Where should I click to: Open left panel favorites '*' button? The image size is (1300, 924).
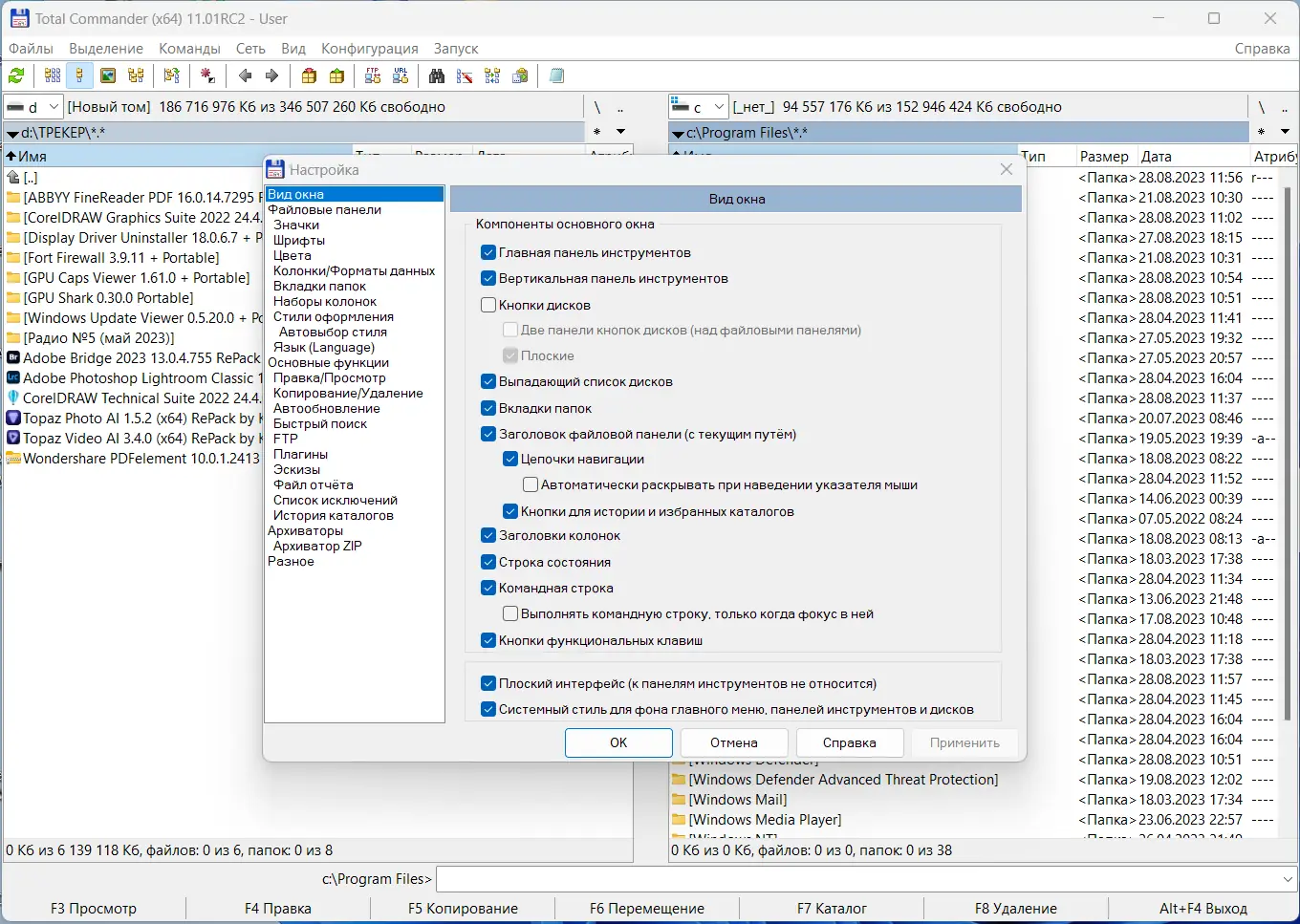[597, 132]
